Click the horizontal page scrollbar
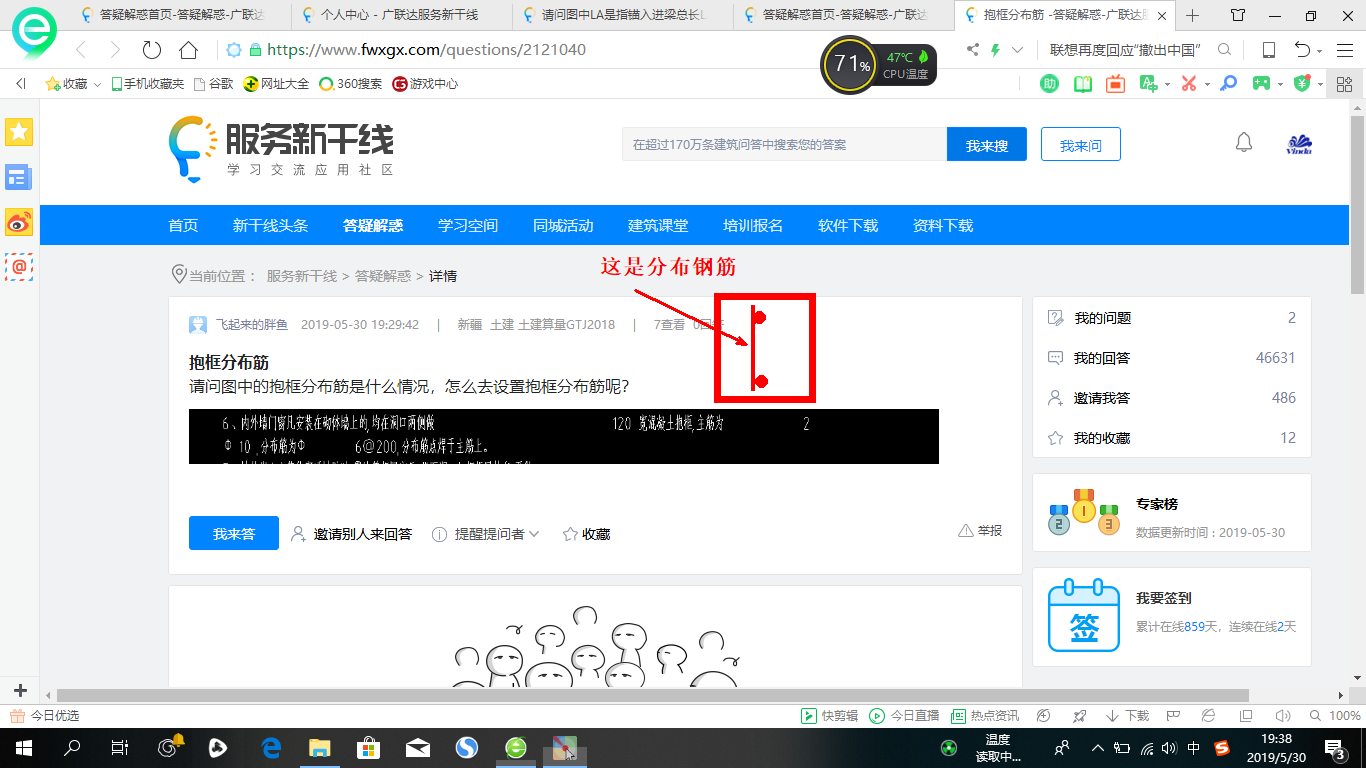Image resolution: width=1366 pixels, height=768 pixels. [653, 695]
